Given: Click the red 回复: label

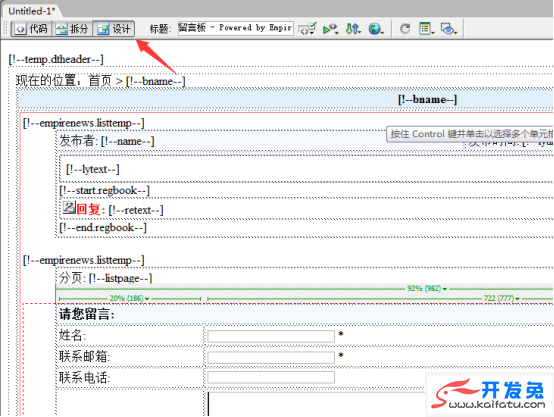Looking at the screenshot, I should (x=91, y=210).
